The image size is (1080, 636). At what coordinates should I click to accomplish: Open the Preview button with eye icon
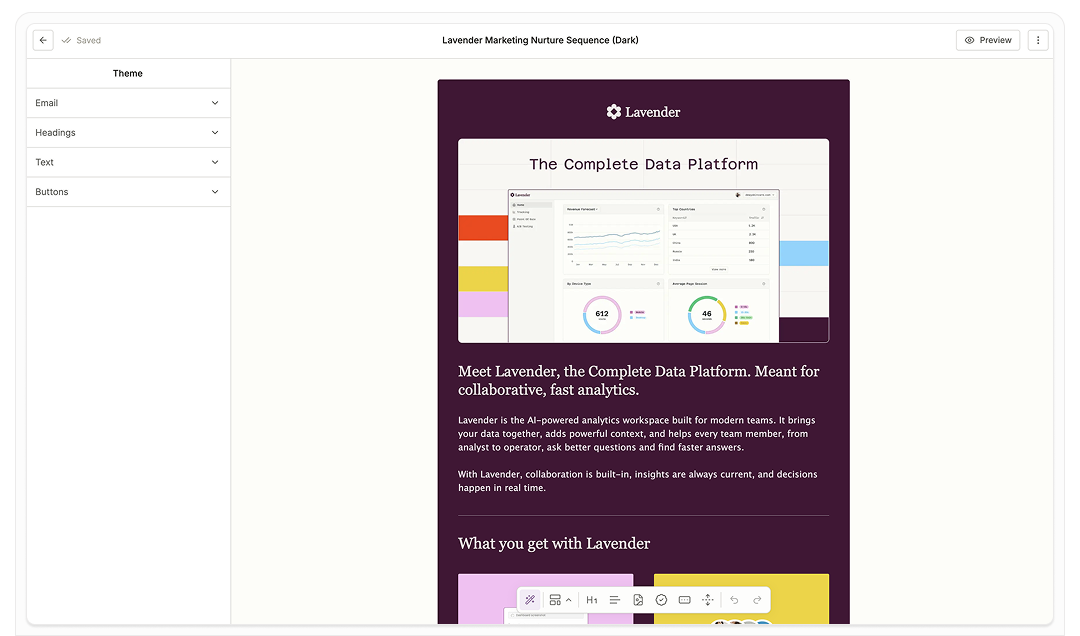tap(988, 40)
